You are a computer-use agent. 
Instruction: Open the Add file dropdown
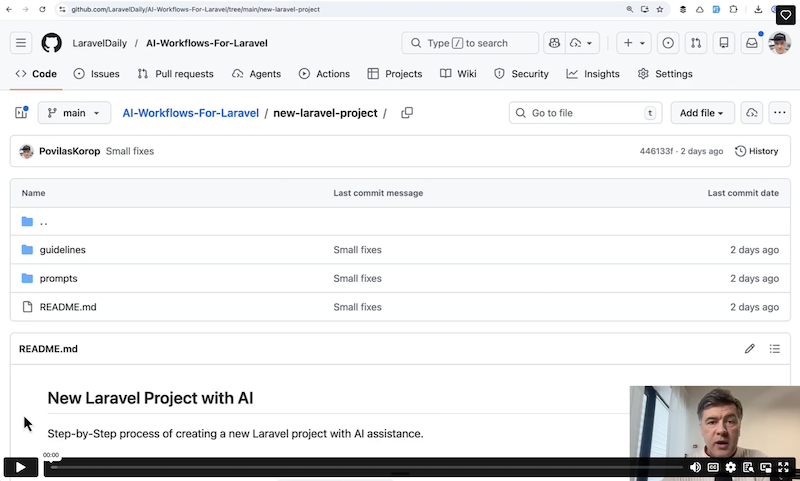coord(702,113)
